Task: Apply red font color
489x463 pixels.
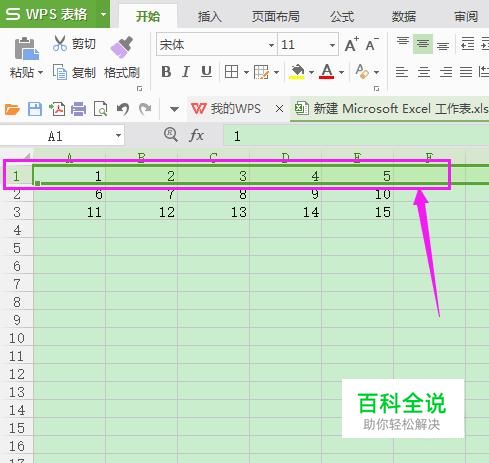Action: click(x=327, y=72)
